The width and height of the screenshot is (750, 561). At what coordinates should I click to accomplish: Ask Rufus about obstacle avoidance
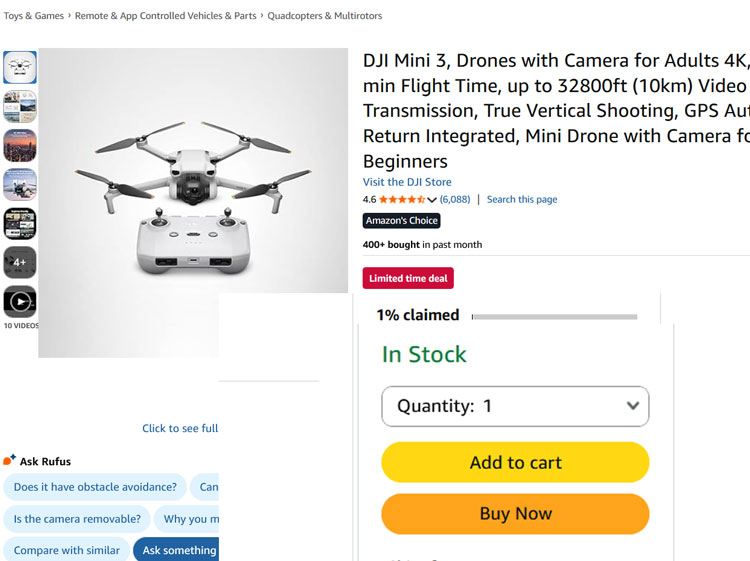95,487
